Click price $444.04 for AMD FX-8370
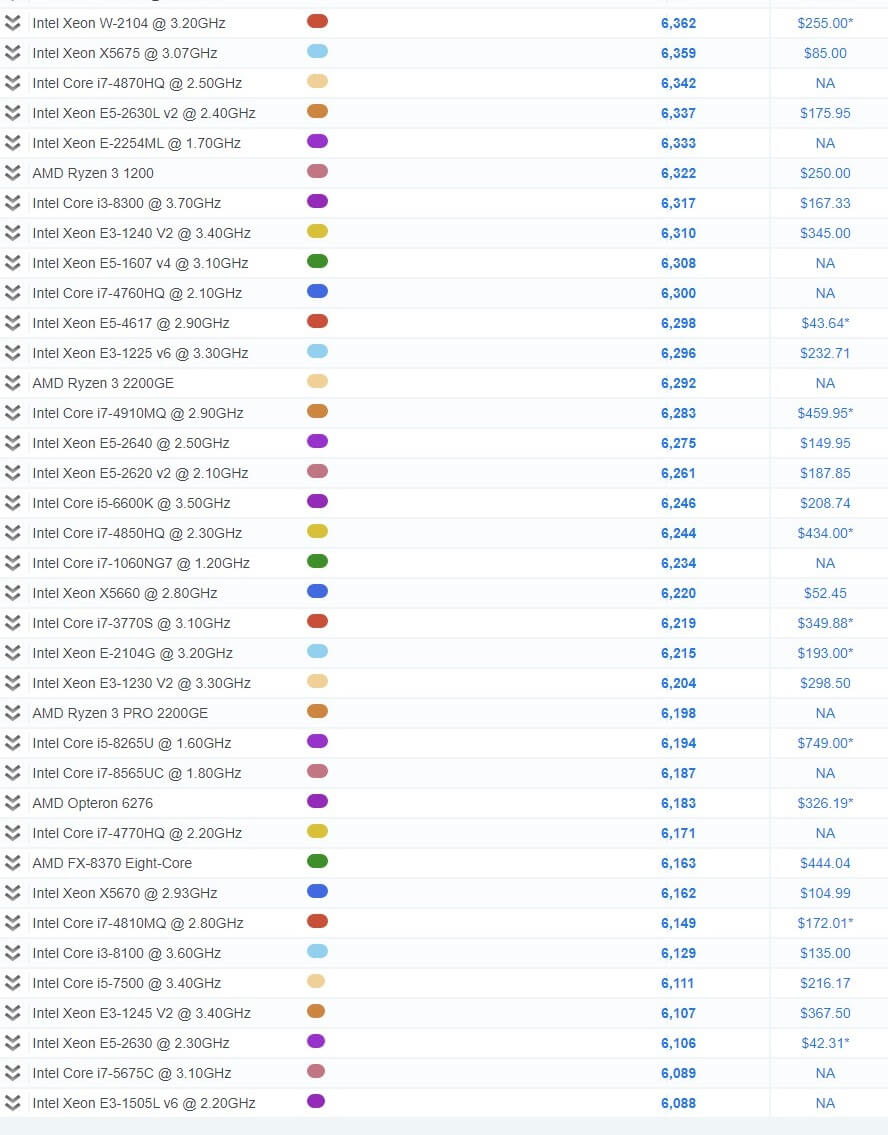 click(x=825, y=863)
